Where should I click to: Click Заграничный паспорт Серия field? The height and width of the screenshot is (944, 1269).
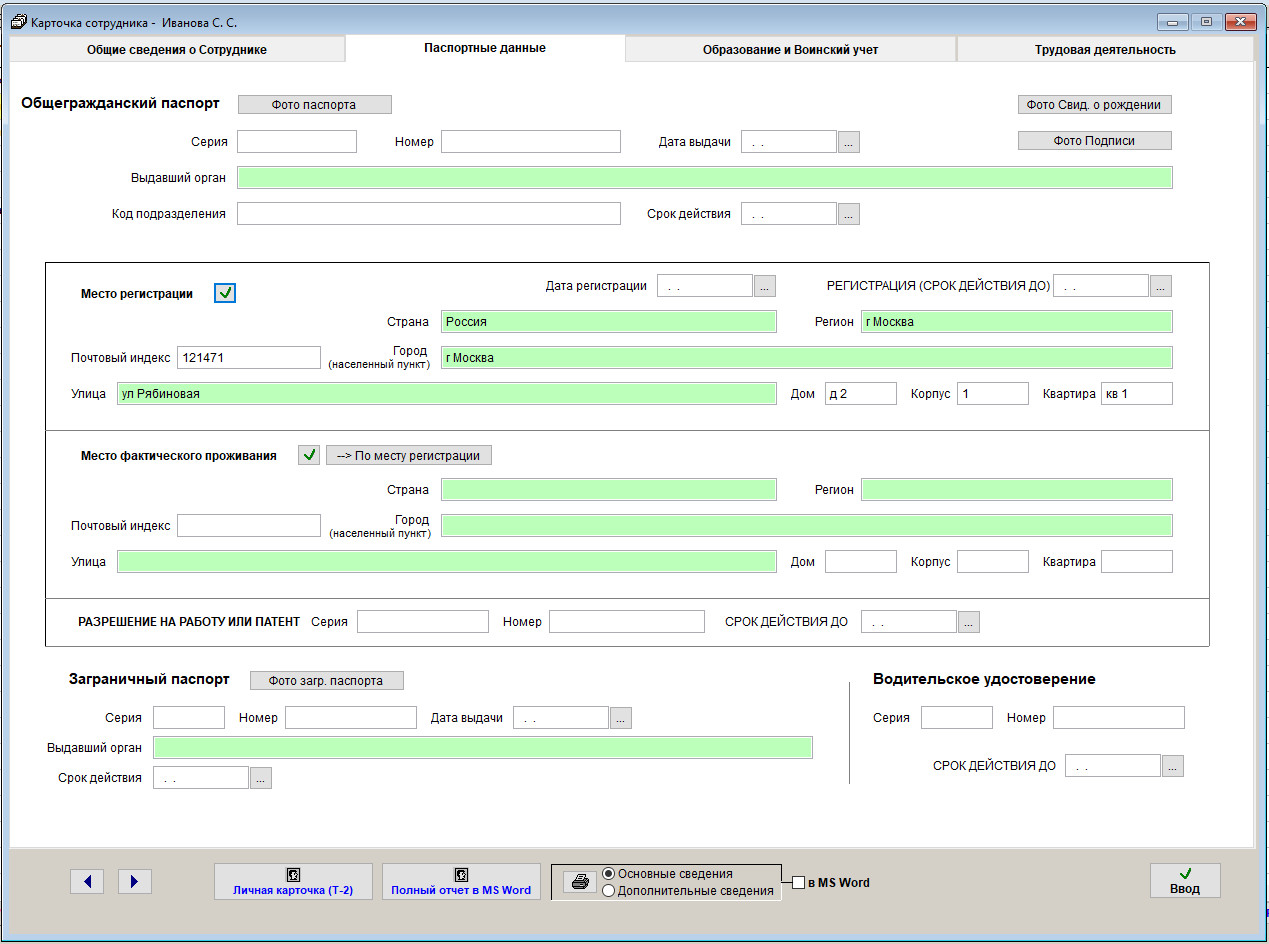coord(189,717)
